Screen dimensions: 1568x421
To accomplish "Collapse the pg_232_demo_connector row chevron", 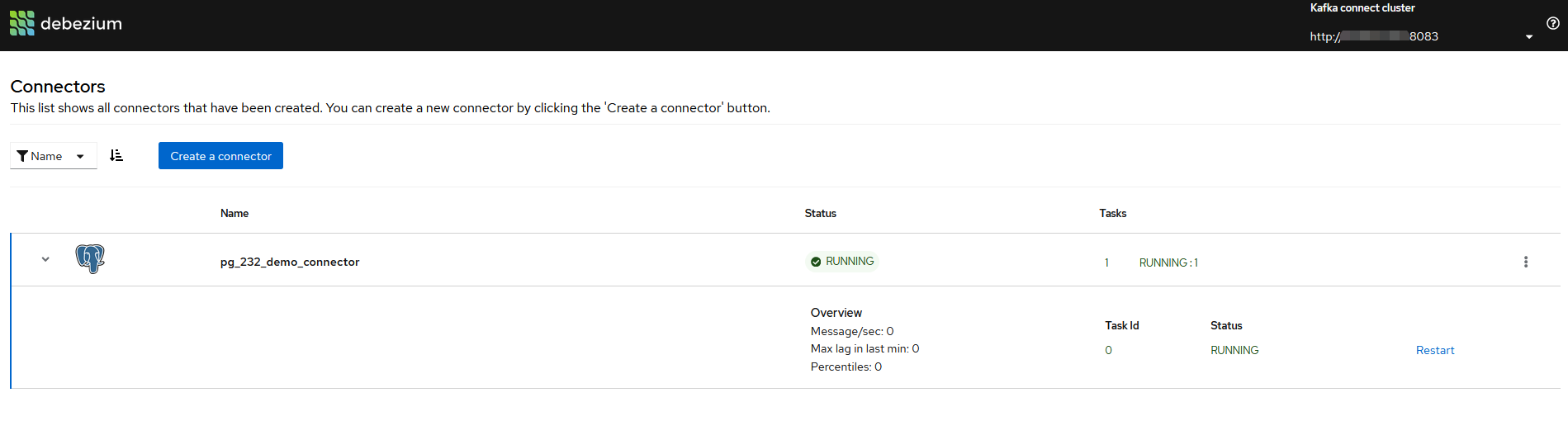I will pyautogui.click(x=45, y=259).
